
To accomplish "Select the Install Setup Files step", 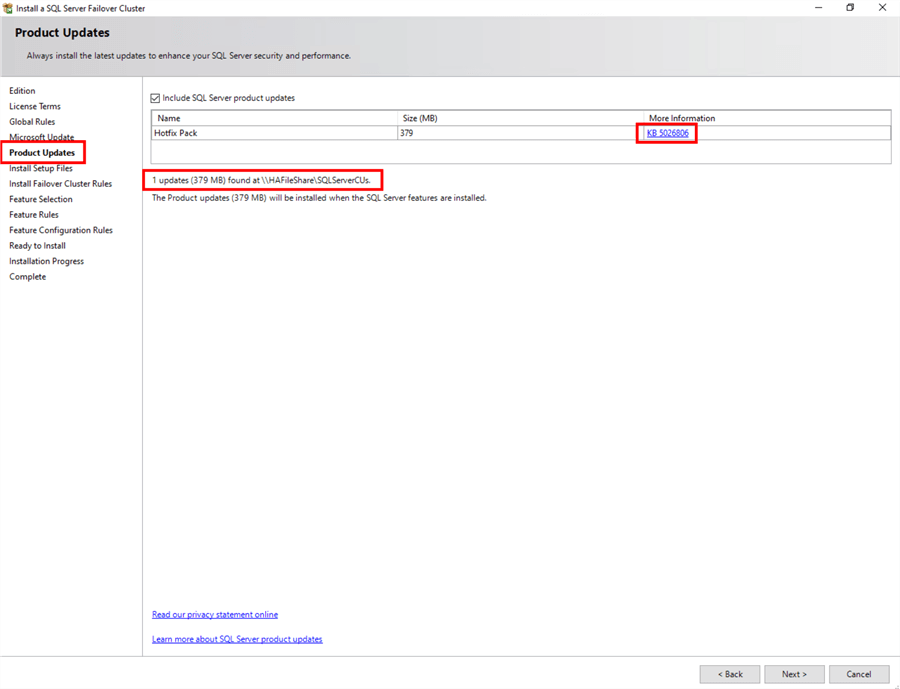I will pos(41,168).
